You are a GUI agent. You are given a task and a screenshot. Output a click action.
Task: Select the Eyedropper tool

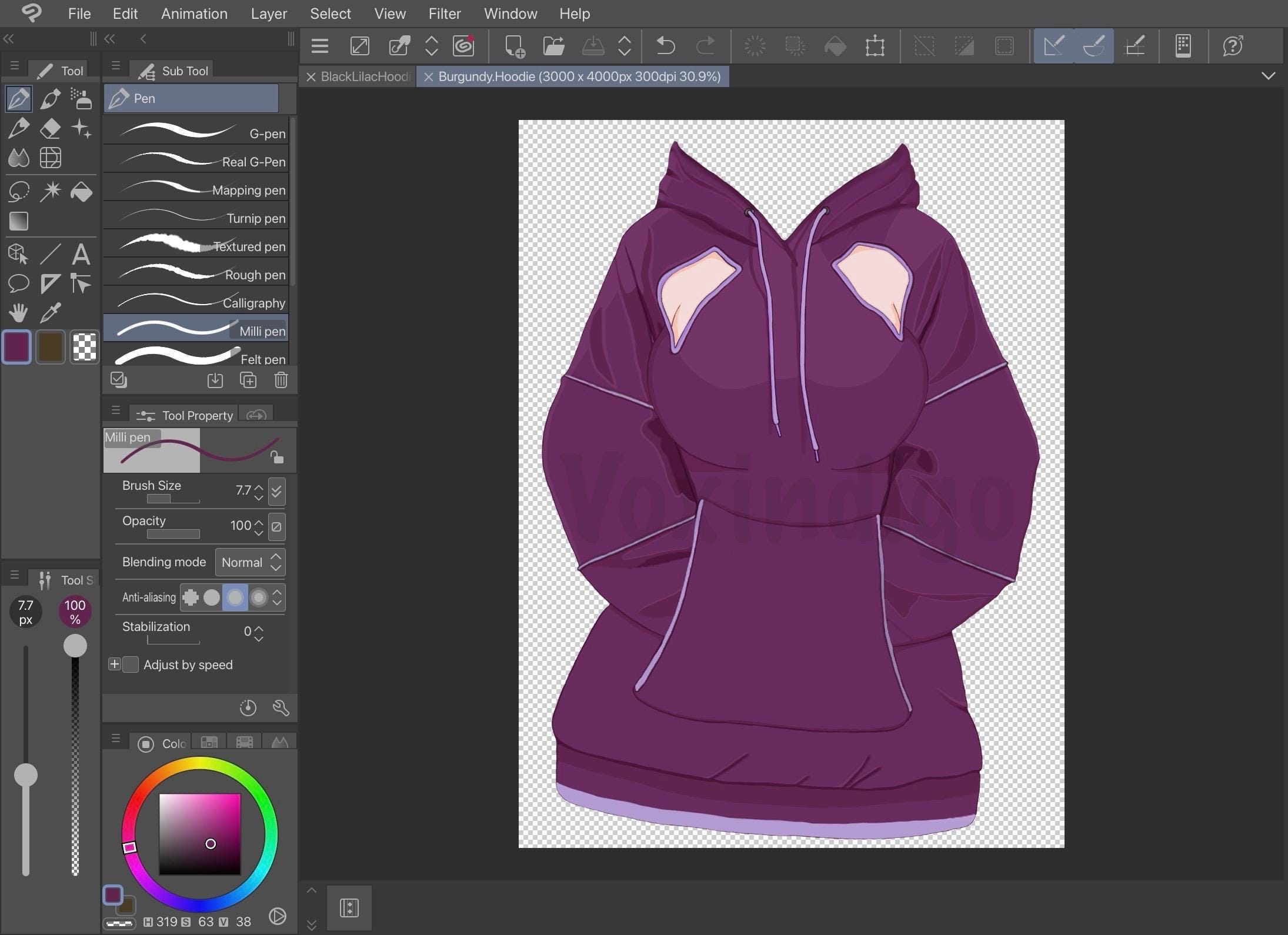coord(51,312)
